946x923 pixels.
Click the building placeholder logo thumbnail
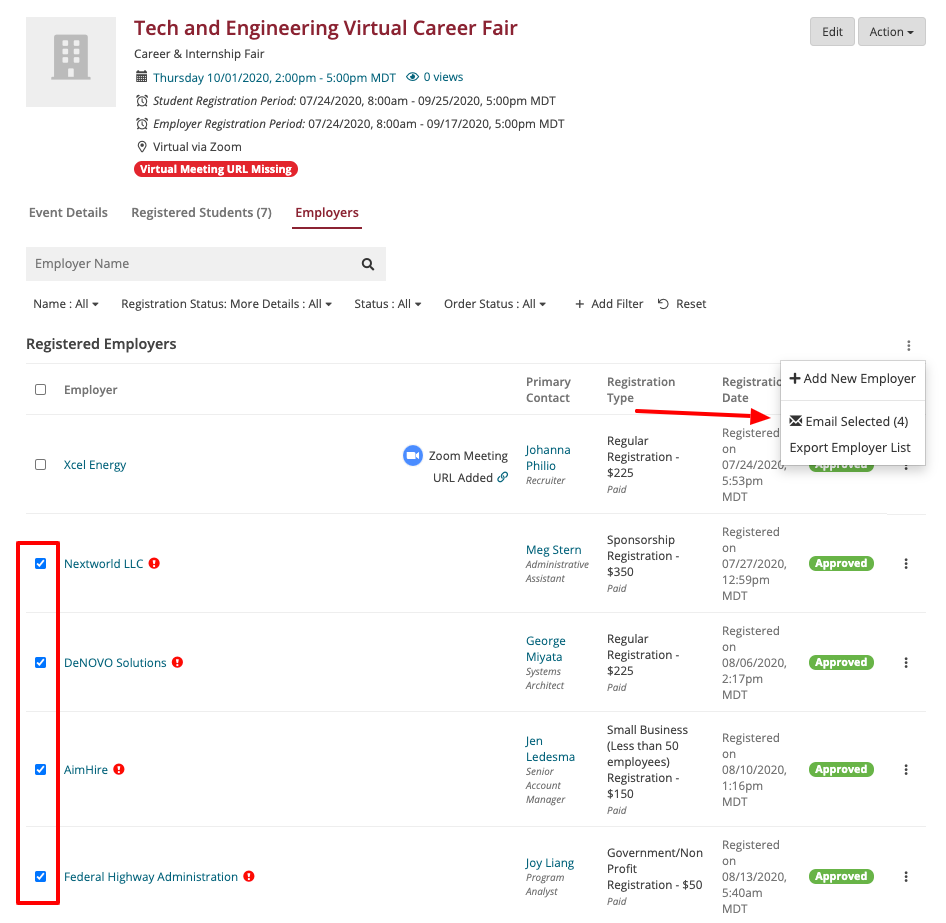[71, 60]
